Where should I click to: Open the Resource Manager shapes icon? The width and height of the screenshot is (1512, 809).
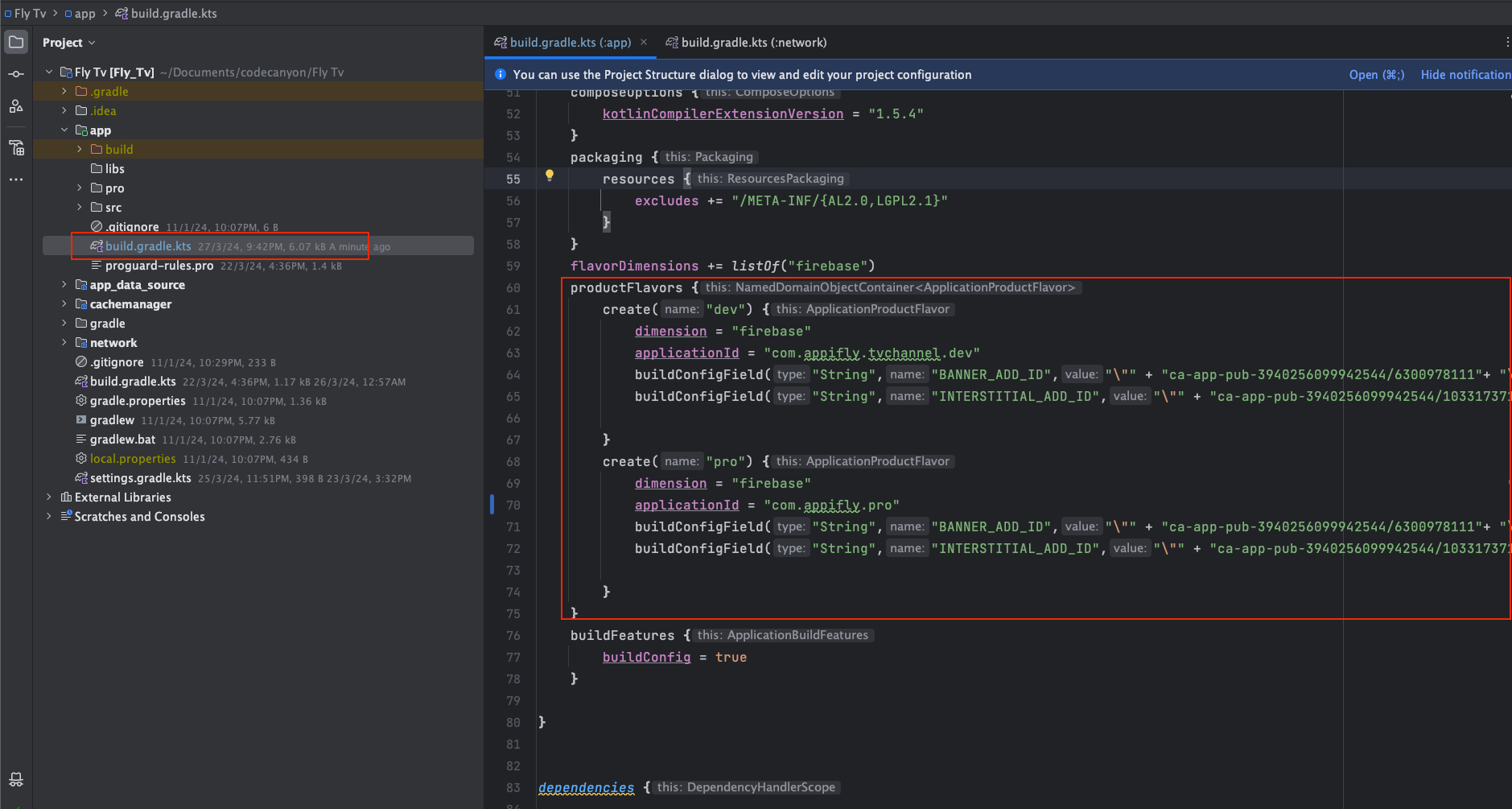tap(16, 106)
